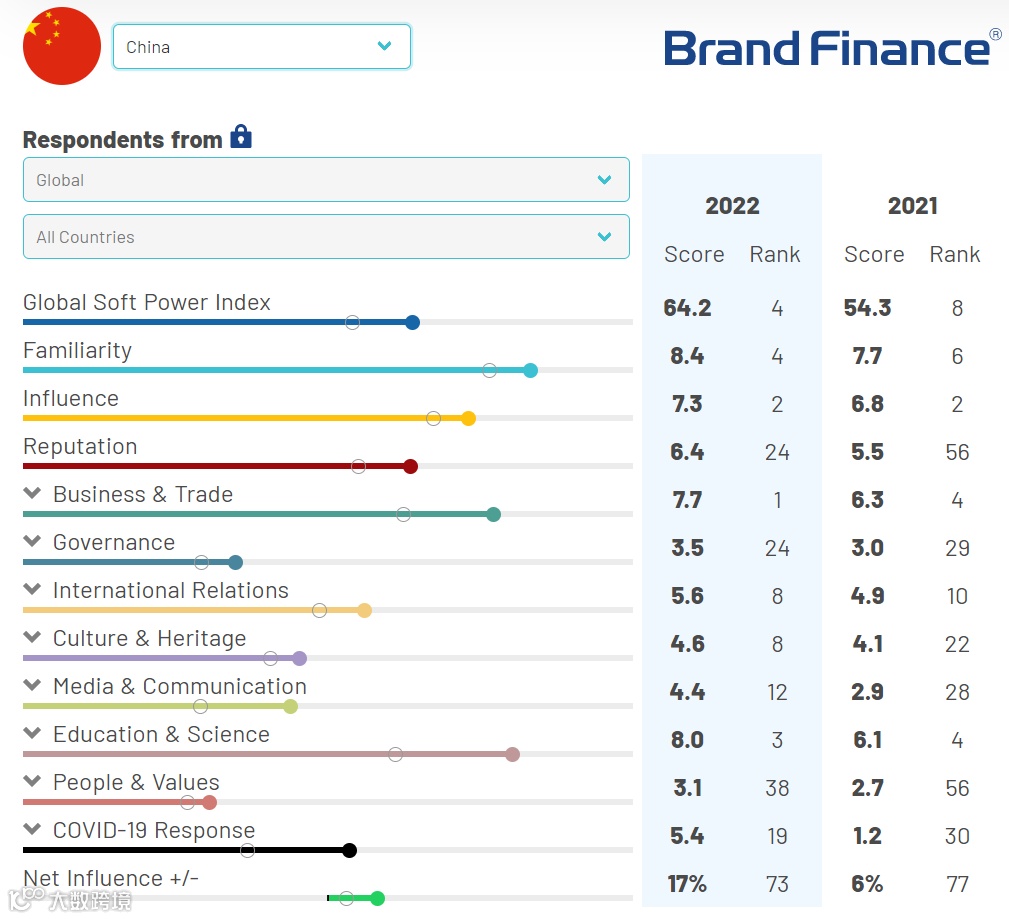Open the China country dropdown
This screenshot has height=919, width=1009.
point(261,47)
